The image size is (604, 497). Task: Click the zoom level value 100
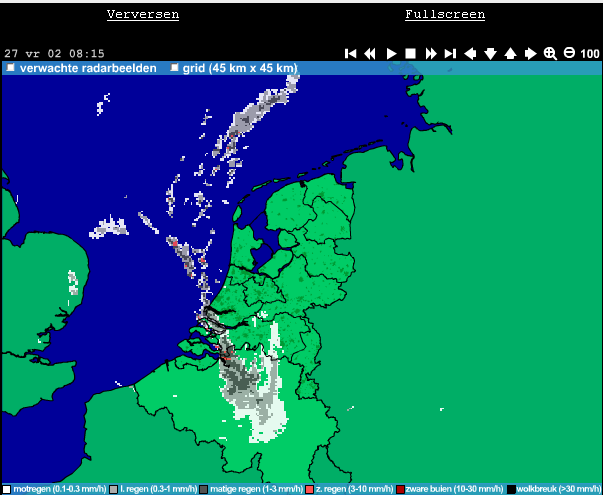click(x=590, y=54)
